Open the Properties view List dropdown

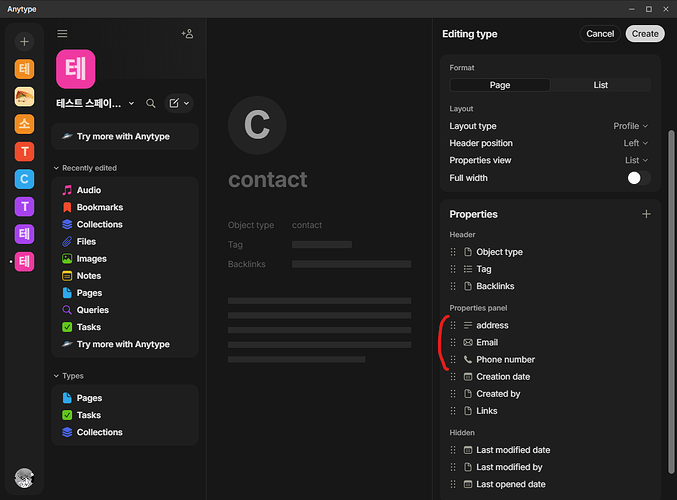tap(636, 160)
